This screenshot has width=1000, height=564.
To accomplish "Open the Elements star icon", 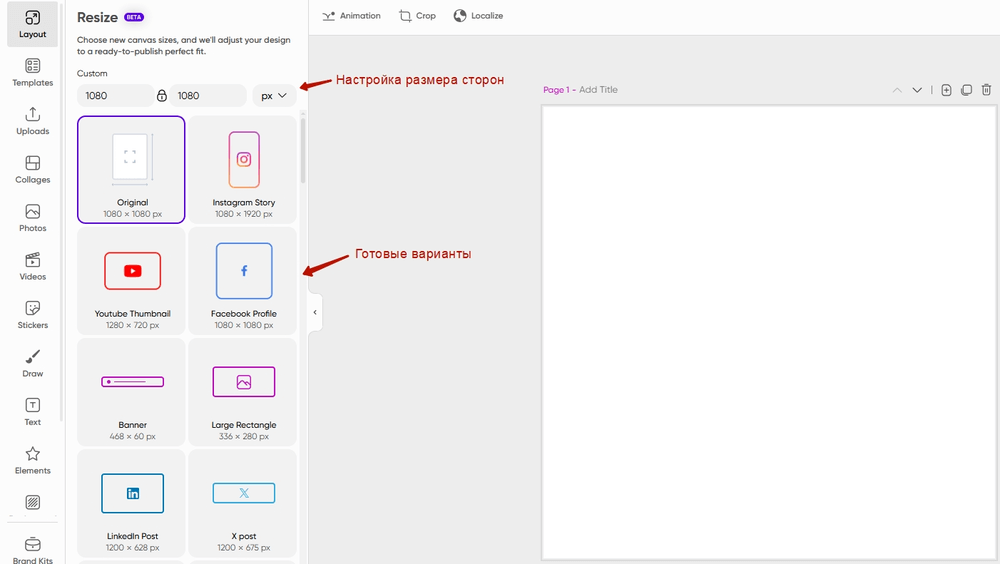I will [x=33, y=460].
